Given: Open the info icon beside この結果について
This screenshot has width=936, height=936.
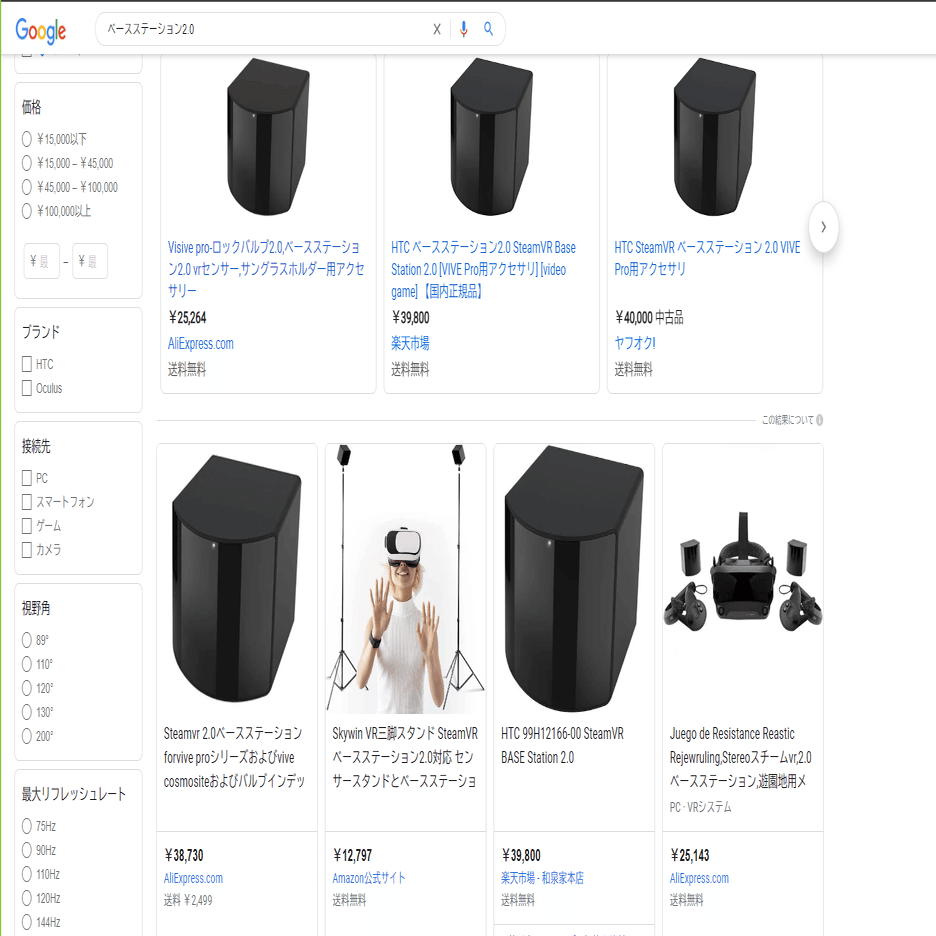Looking at the screenshot, I should pos(820,420).
